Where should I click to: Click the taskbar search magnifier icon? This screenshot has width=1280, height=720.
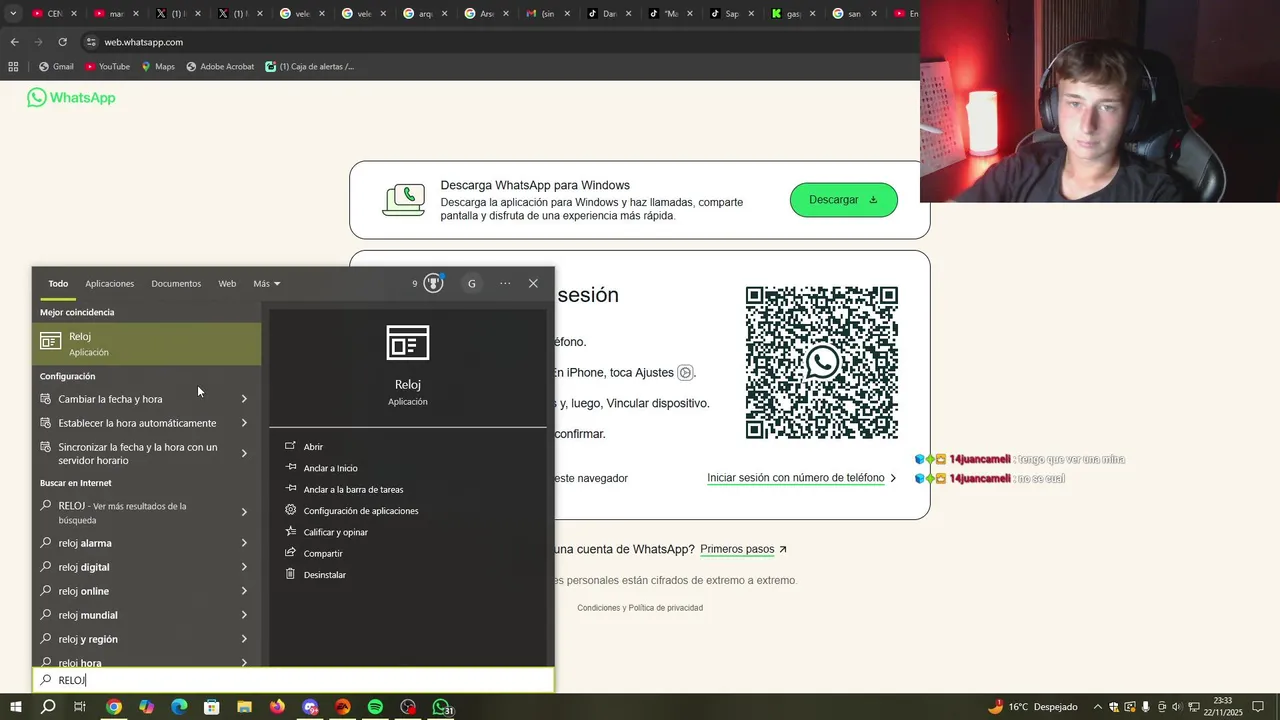coord(48,707)
